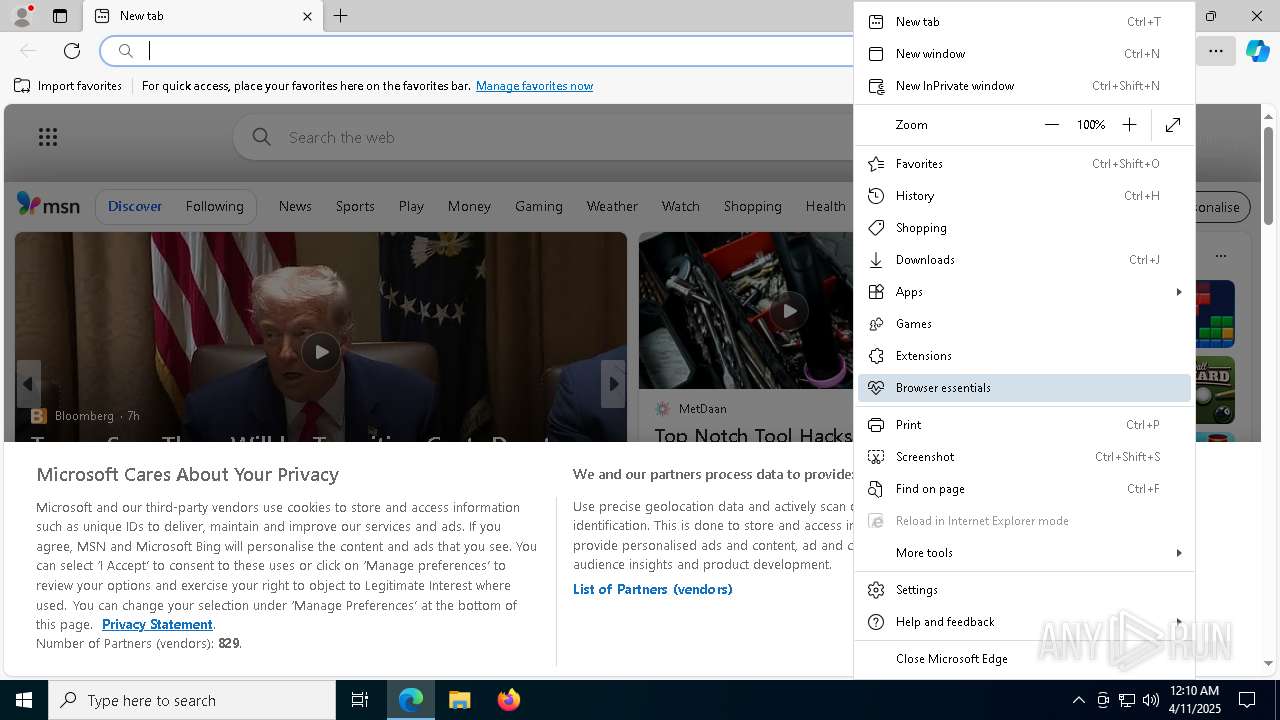Select Print in the menu

(x=1024, y=424)
